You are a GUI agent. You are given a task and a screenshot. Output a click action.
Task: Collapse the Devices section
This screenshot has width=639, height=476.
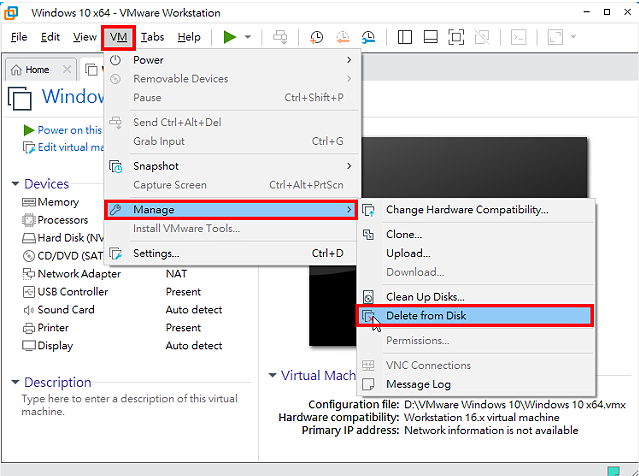tap(15, 184)
